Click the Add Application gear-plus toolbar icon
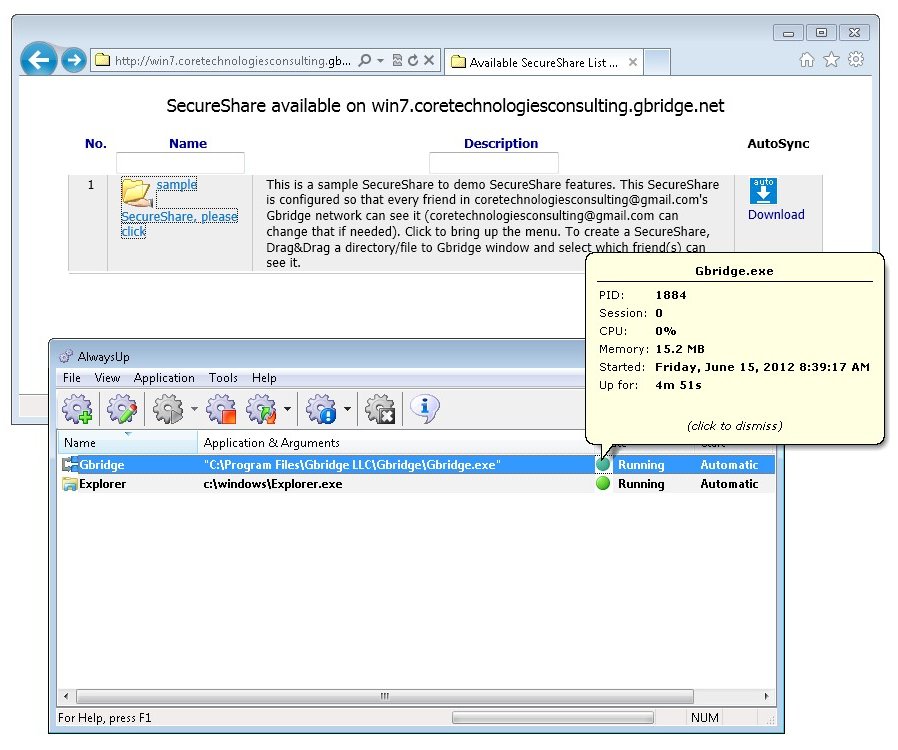The height and width of the screenshot is (750, 898). [77, 409]
